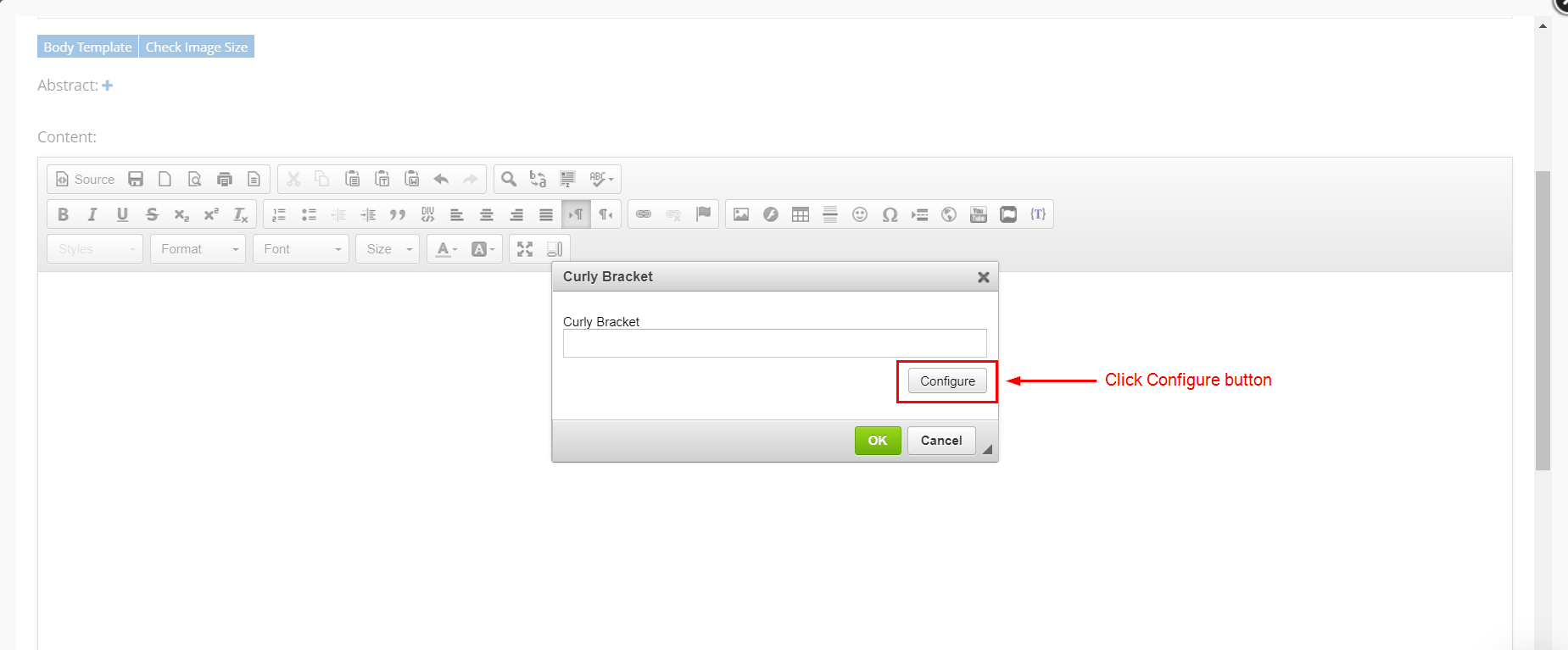Click the Block Quote icon
The image size is (1568, 650).
click(x=398, y=214)
